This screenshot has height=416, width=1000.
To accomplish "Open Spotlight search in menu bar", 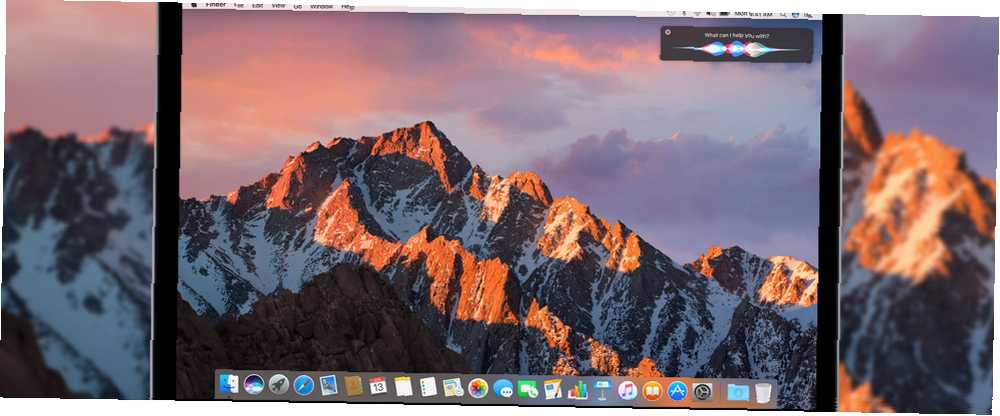I will [x=783, y=14].
